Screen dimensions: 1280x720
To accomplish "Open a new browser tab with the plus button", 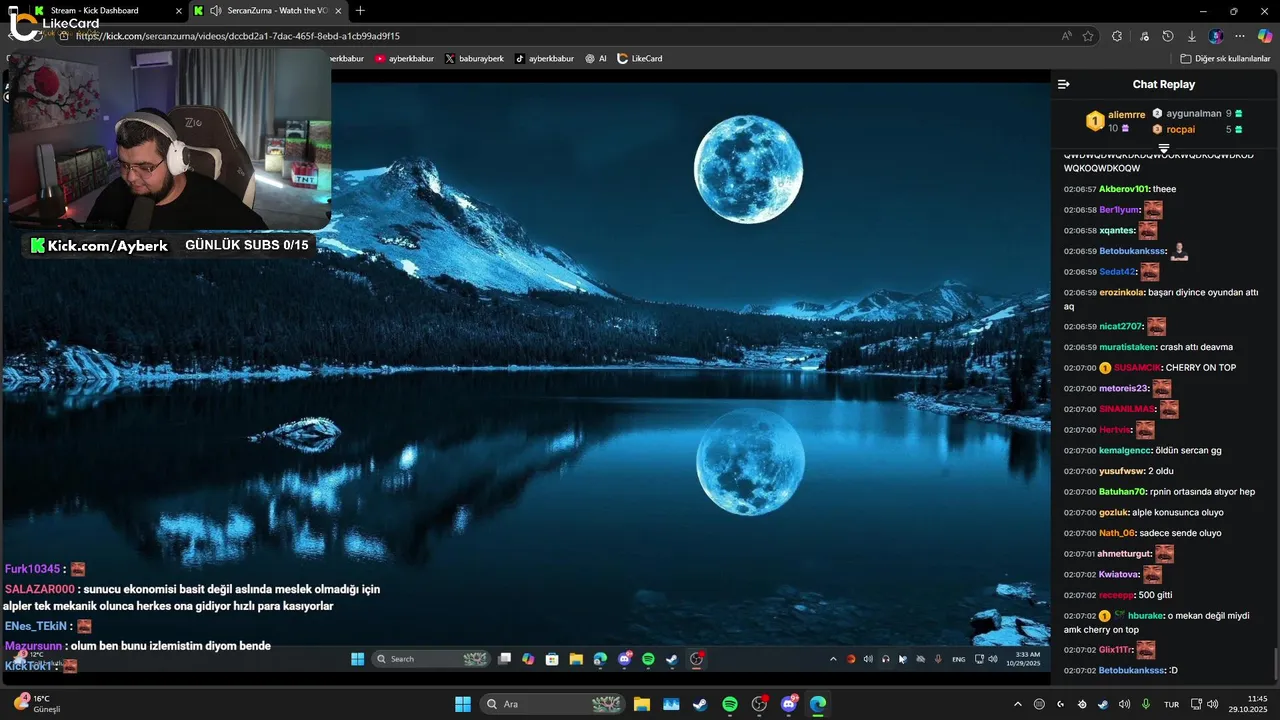I will pos(360,11).
